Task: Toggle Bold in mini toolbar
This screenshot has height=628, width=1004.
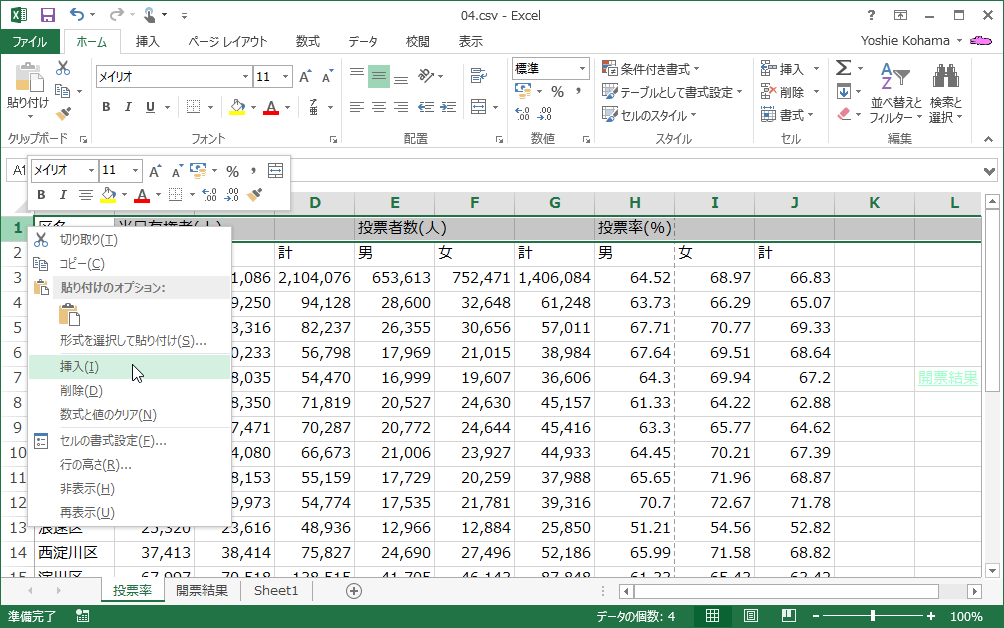Action: click(x=42, y=195)
